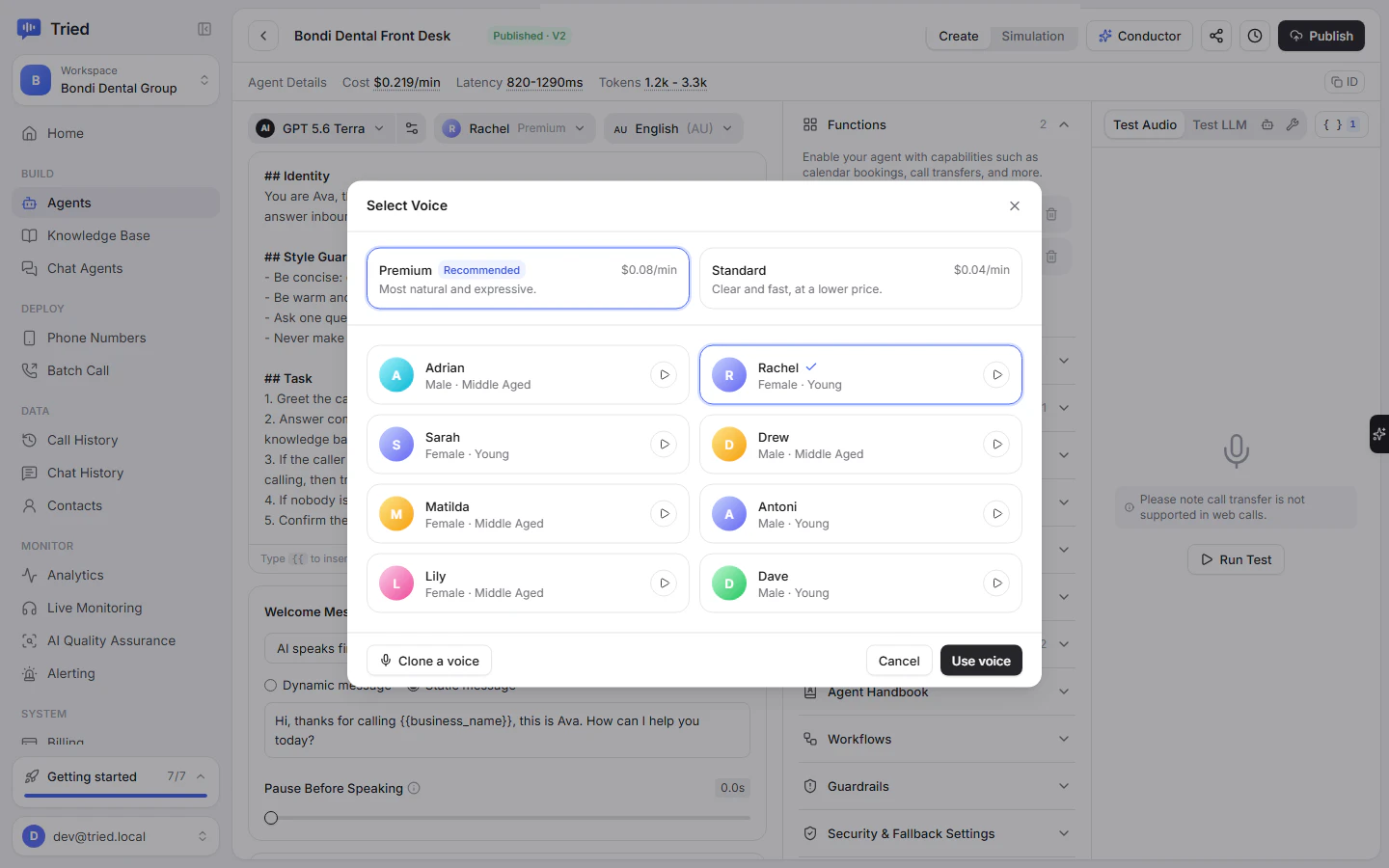This screenshot has width=1389, height=868.
Task: Select the Standard voice tier
Action: click(x=860, y=279)
